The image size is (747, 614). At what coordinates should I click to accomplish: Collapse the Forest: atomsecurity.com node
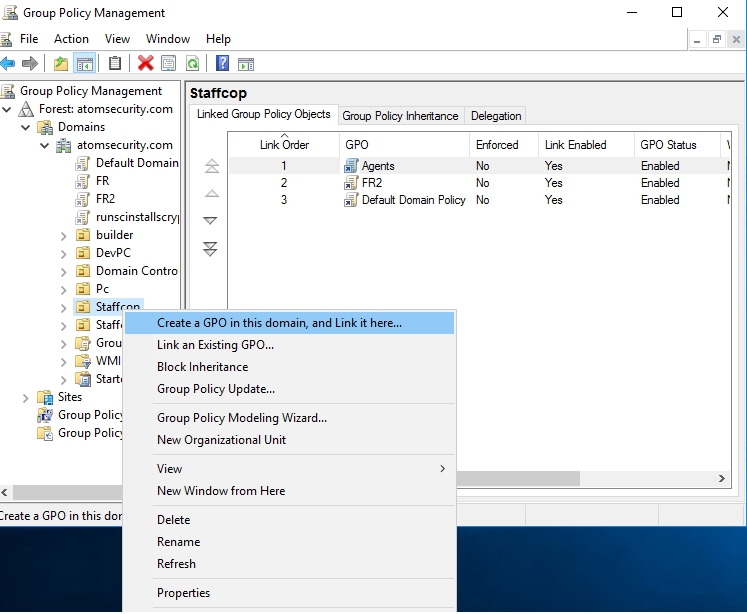[x=9, y=109]
